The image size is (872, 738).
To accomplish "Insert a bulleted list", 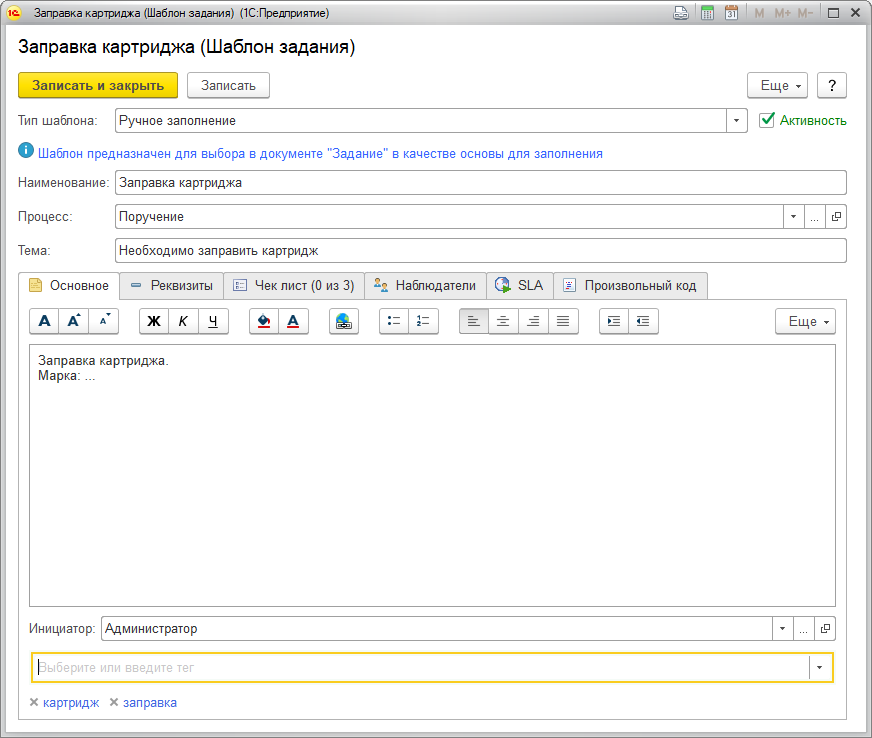I will (394, 321).
